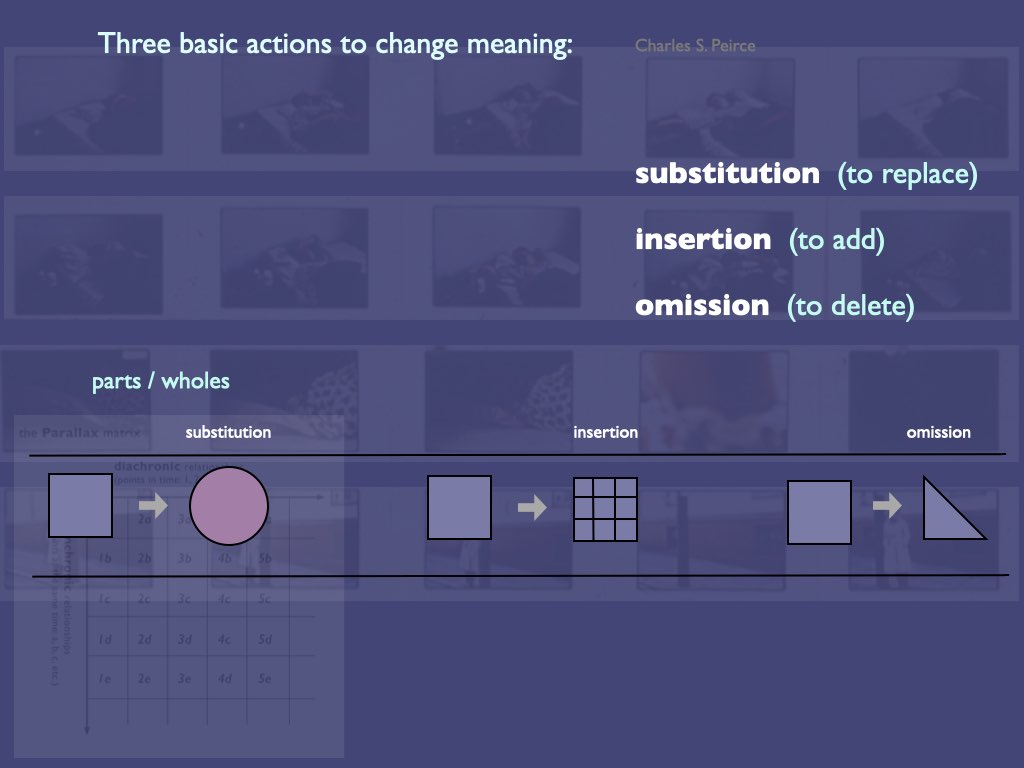Click the bold insertion heading
The height and width of the screenshot is (768, 1024).
tap(703, 240)
